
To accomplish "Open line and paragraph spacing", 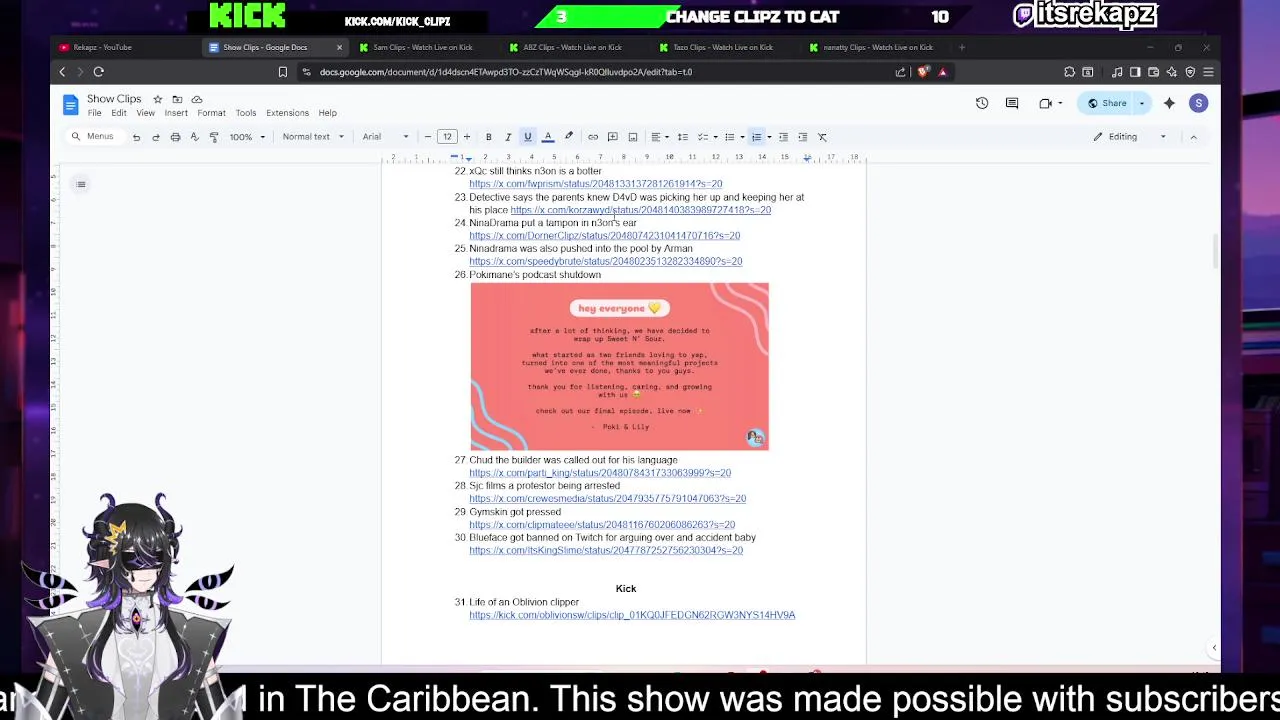I will (x=682, y=137).
